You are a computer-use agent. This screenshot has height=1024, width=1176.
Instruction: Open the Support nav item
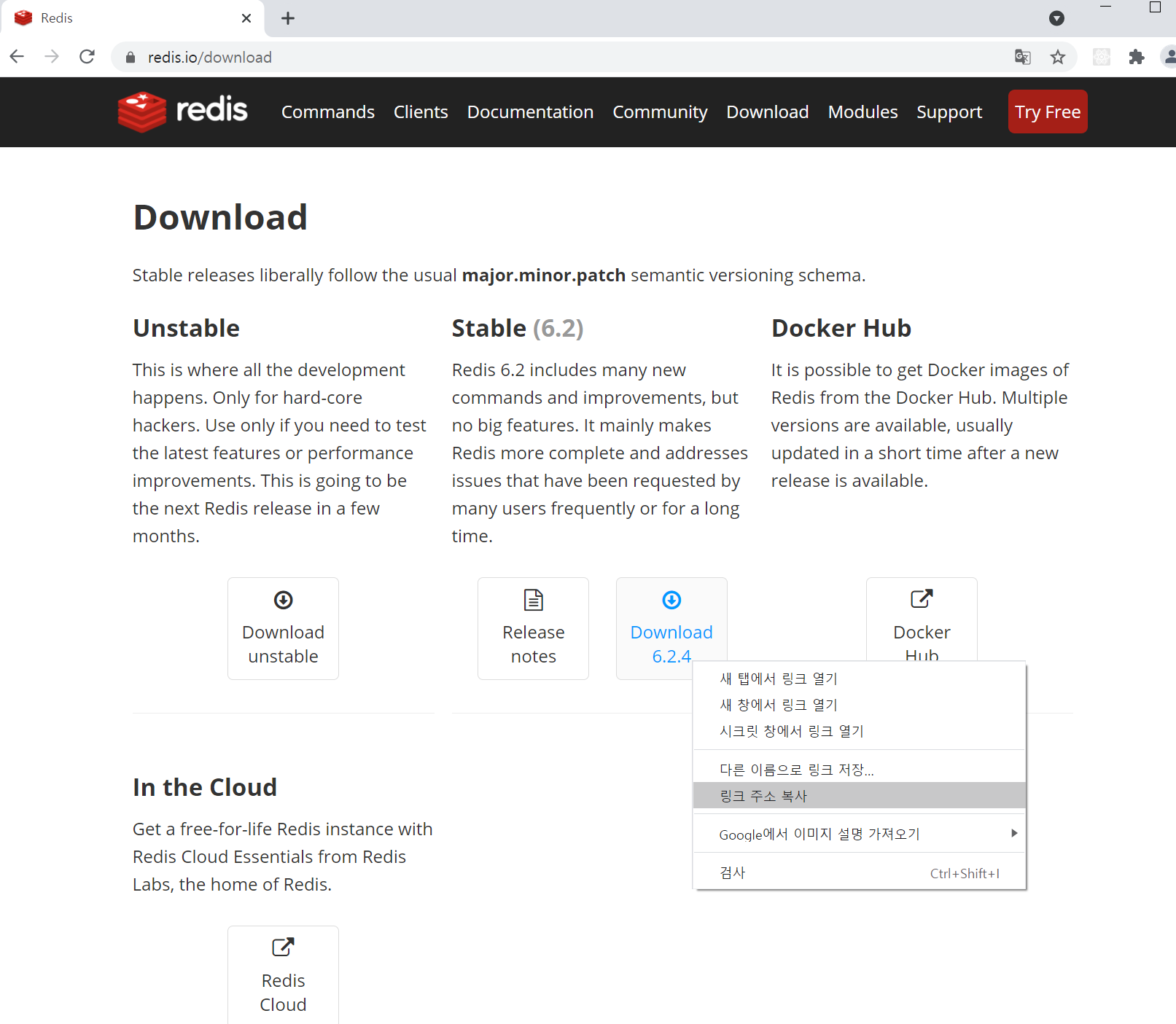pyautogui.click(x=949, y=112)
